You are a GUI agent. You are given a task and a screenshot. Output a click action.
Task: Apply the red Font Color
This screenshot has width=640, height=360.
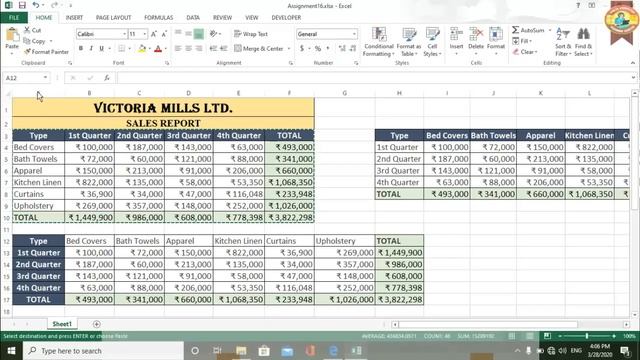(x=158, y=49)
